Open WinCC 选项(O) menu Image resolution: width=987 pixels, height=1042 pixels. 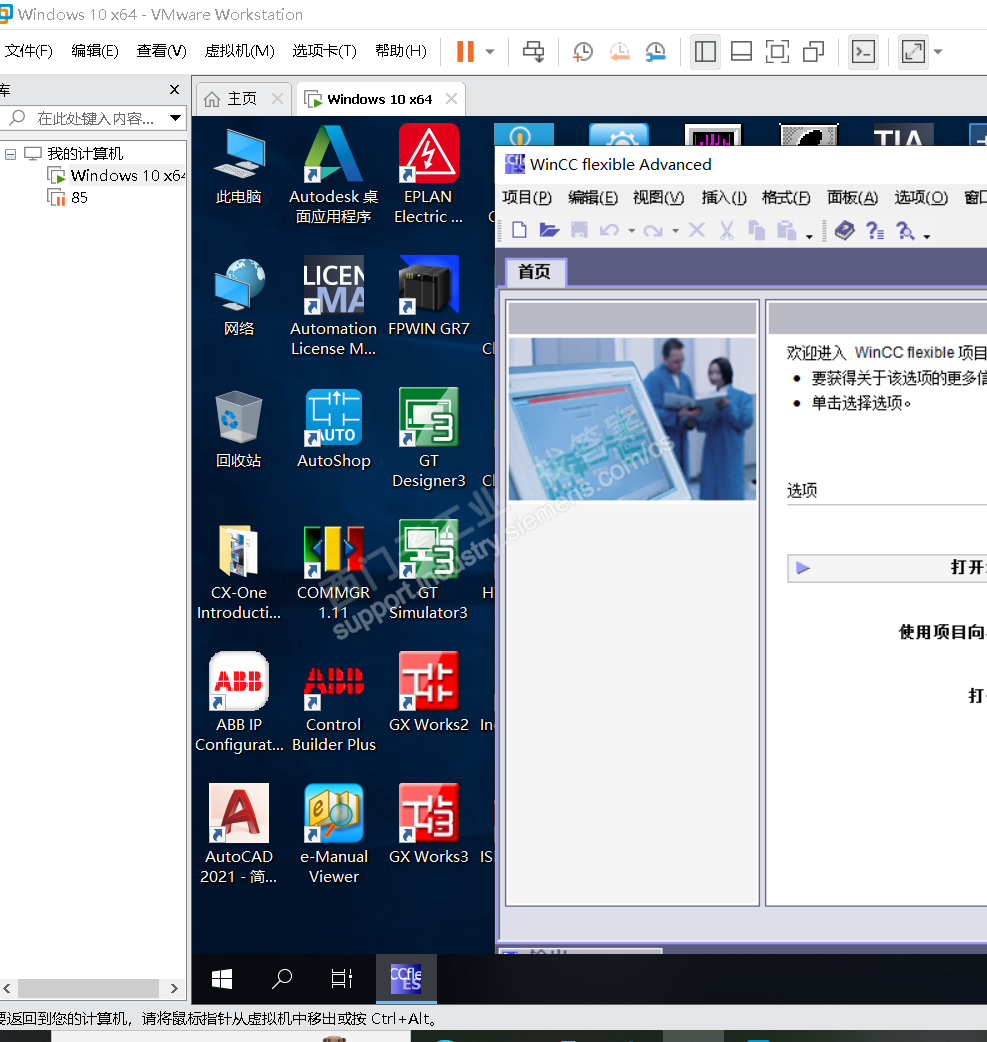(x=921, y=197)
